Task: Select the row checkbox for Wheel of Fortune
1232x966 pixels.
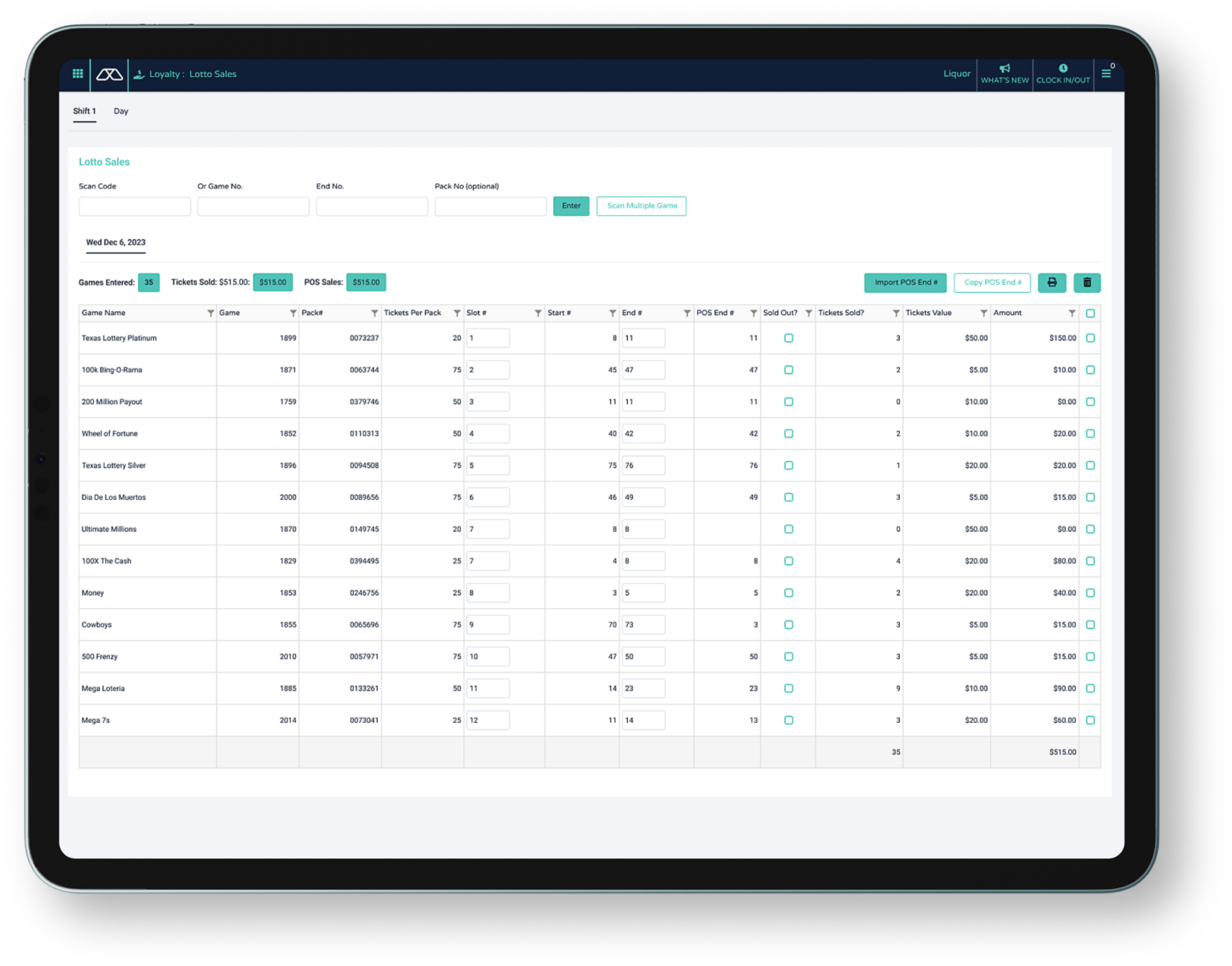Action: (1090, 434)
